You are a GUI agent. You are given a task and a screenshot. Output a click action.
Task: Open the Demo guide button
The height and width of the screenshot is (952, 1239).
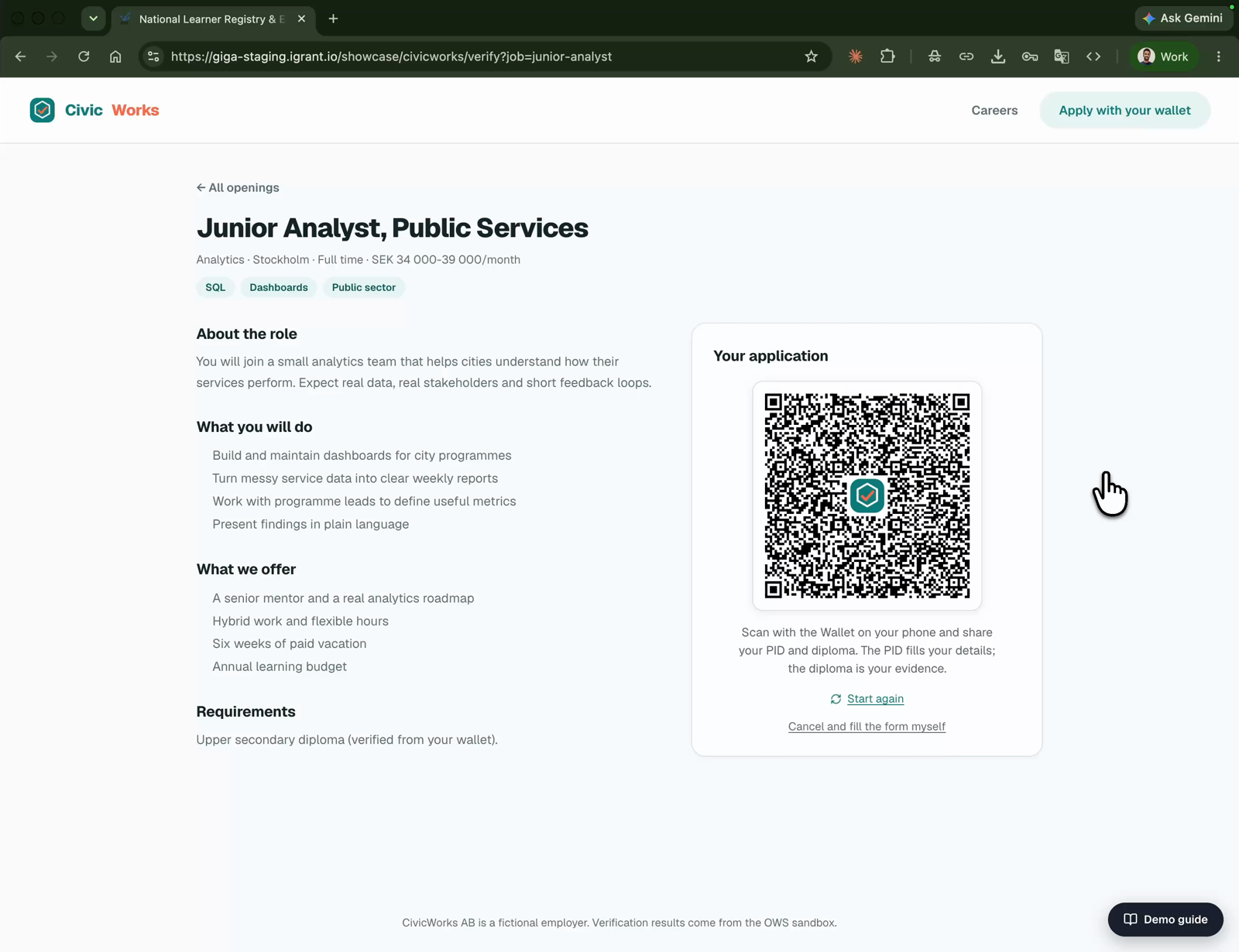tap(1165, 919)
